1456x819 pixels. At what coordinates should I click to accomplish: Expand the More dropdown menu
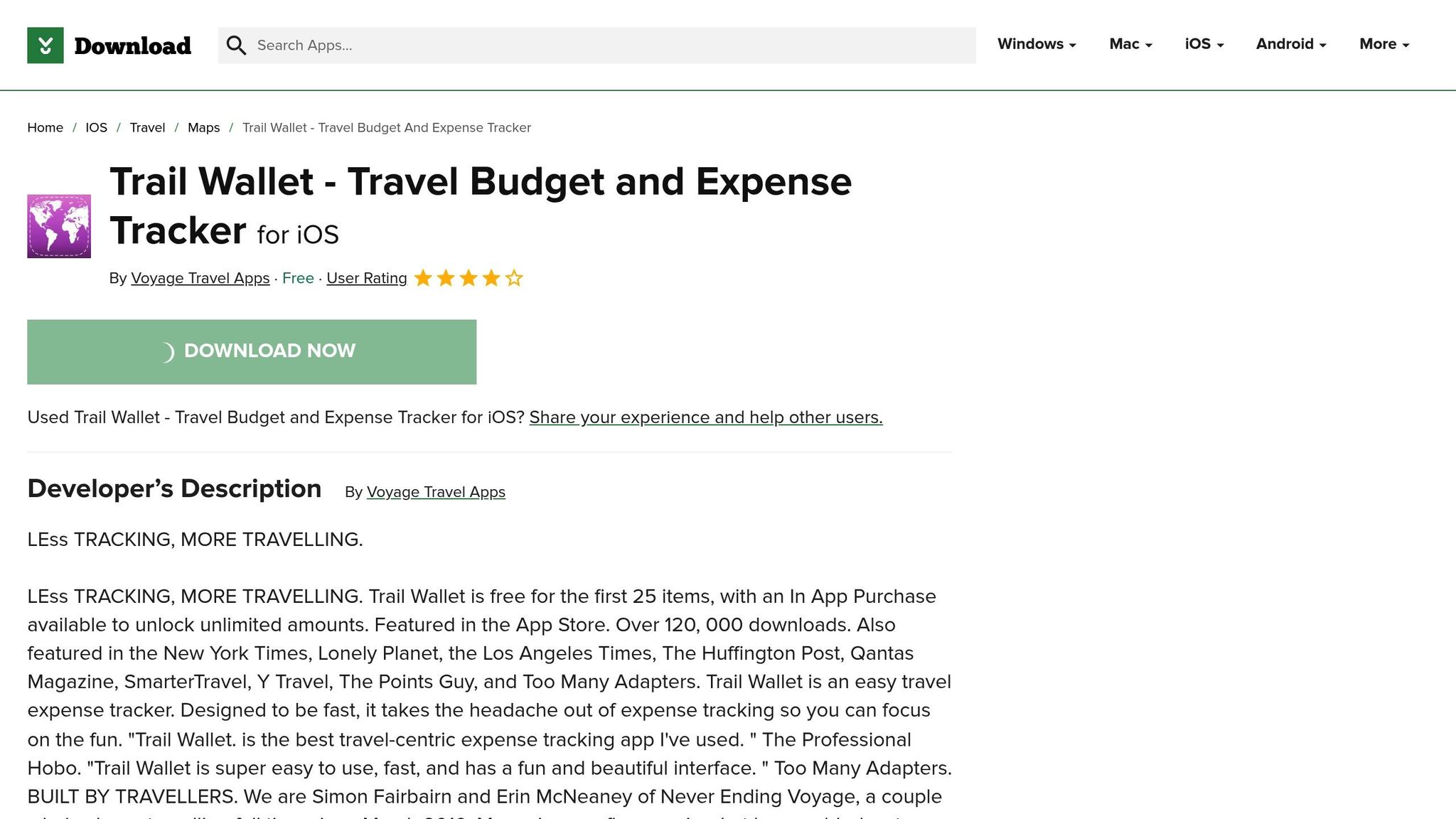(x=1384, y=44)
